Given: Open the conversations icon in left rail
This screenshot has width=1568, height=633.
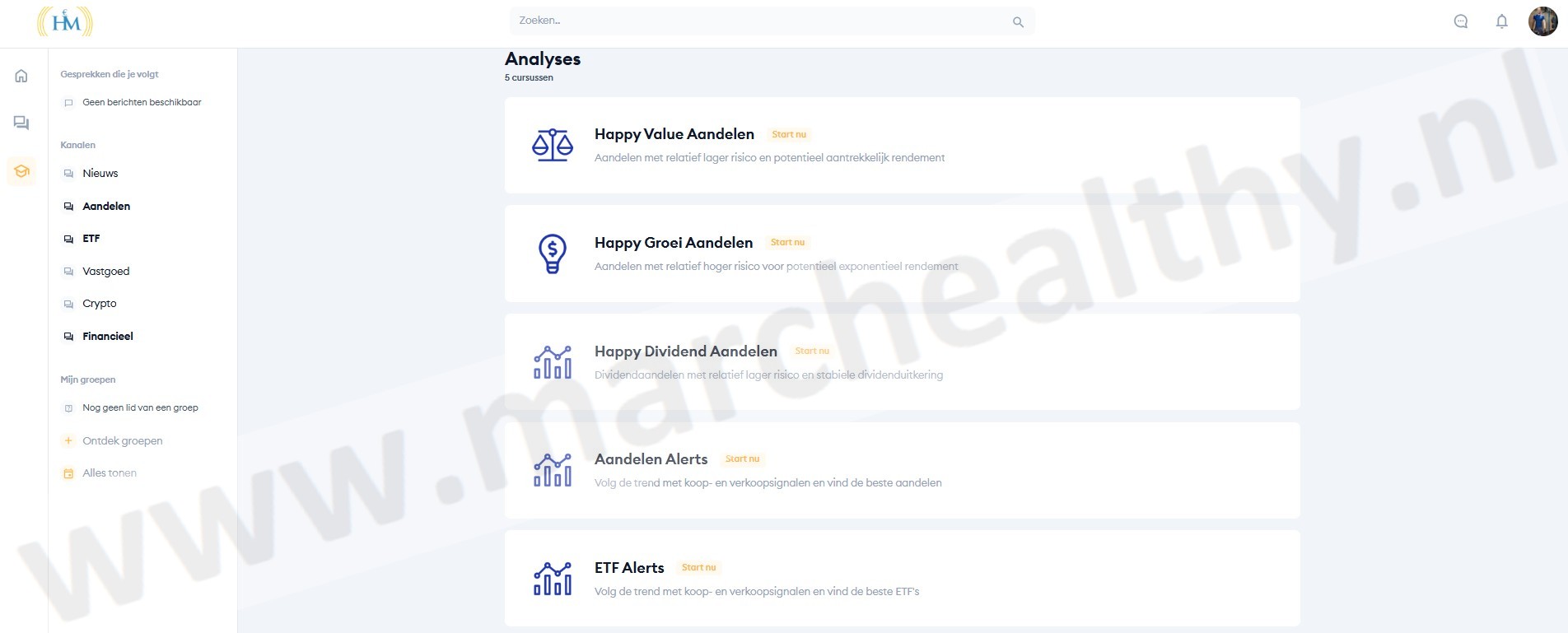Looking at the screenshot, I should [x=21, y=123].
